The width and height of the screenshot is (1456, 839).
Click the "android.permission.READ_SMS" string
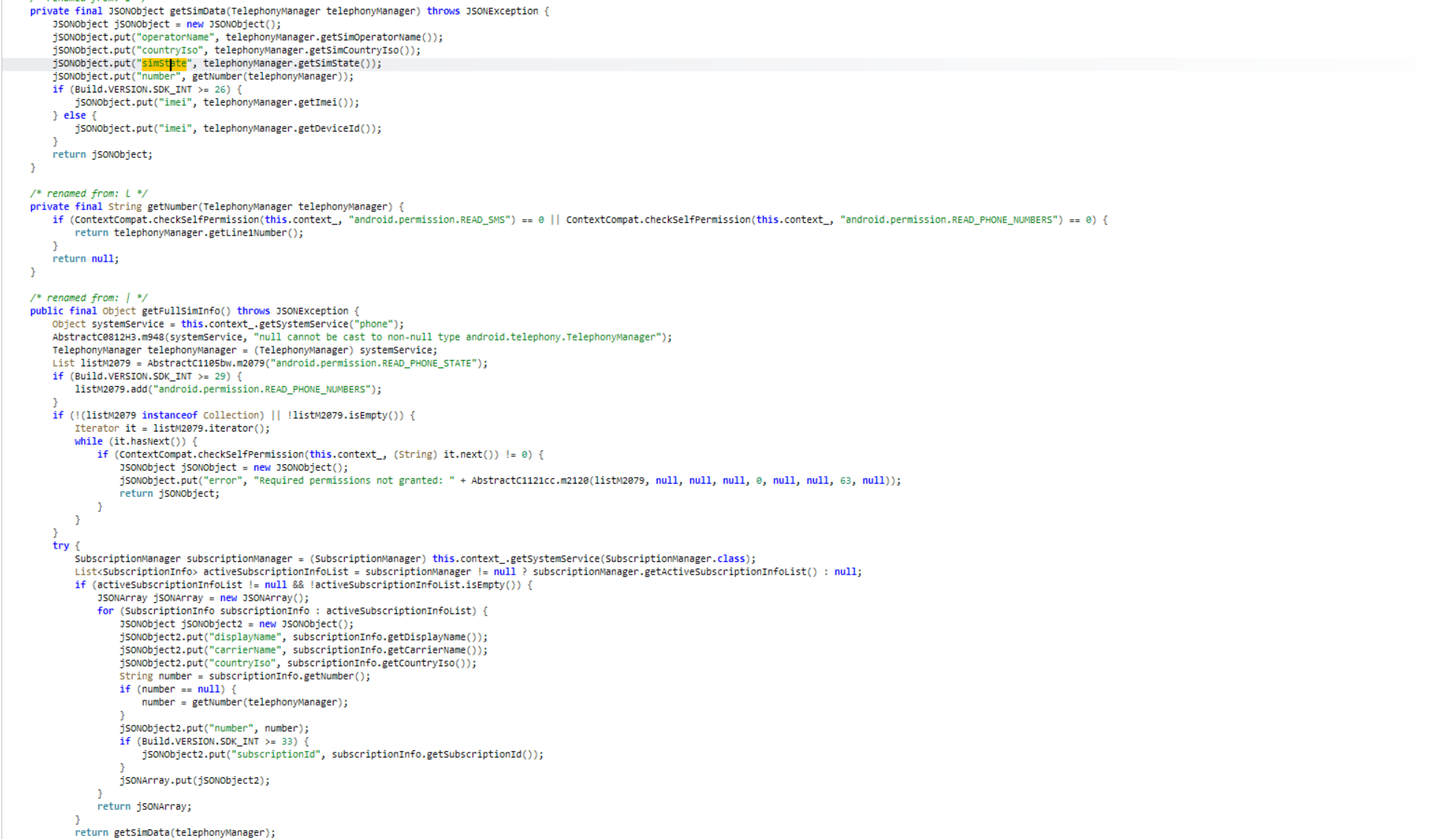(431, 220)
